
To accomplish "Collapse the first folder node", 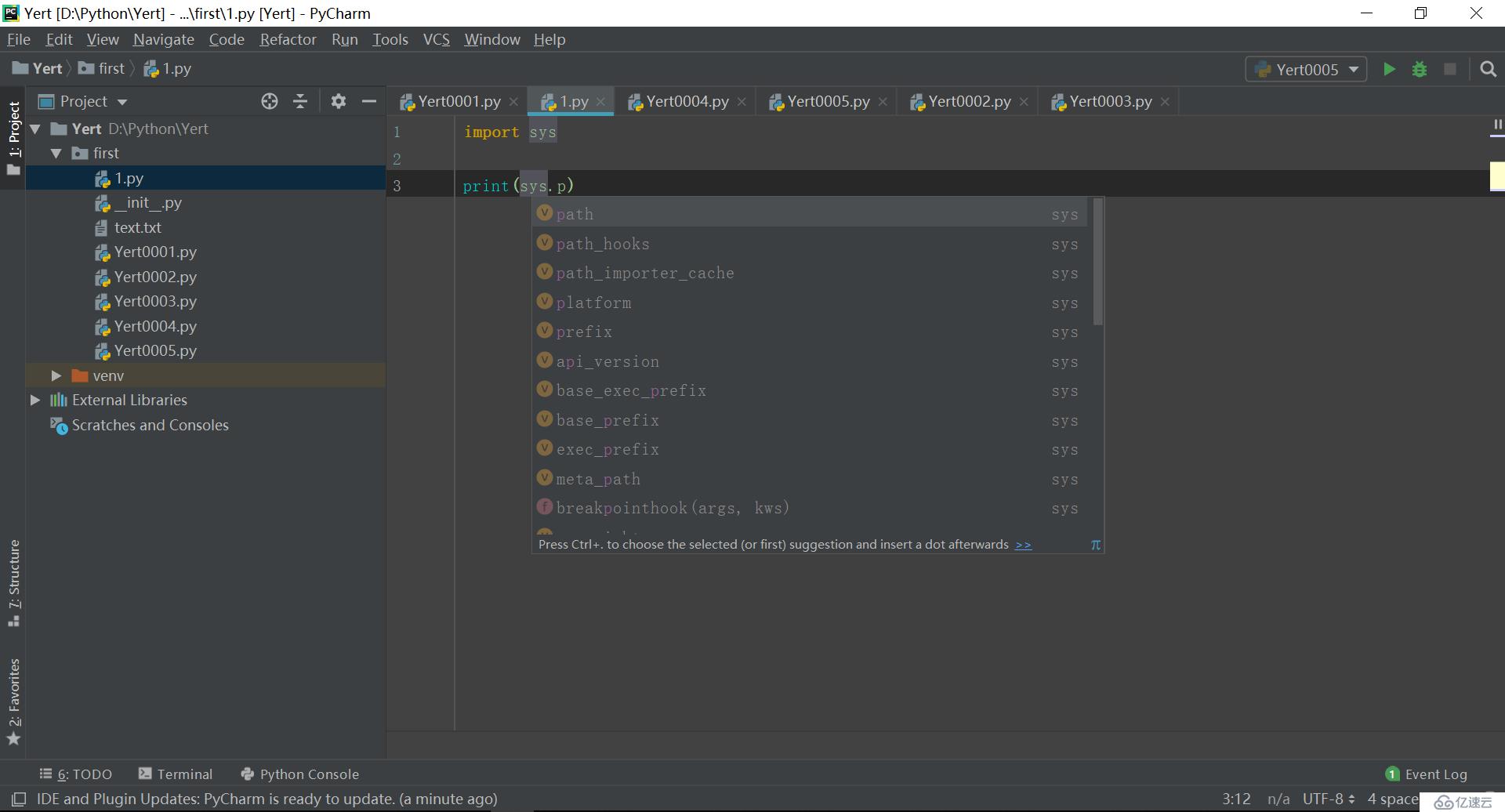I will [56, 154].
